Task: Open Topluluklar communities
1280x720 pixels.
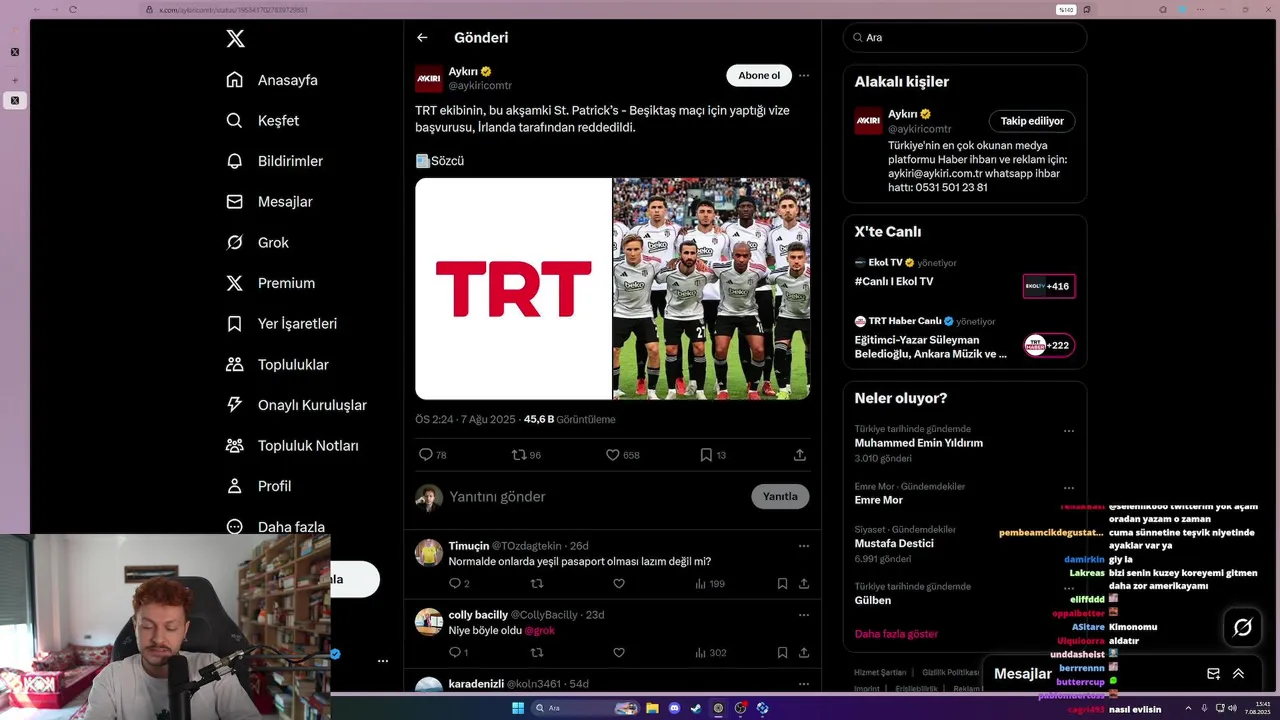Action: (278, 365)
